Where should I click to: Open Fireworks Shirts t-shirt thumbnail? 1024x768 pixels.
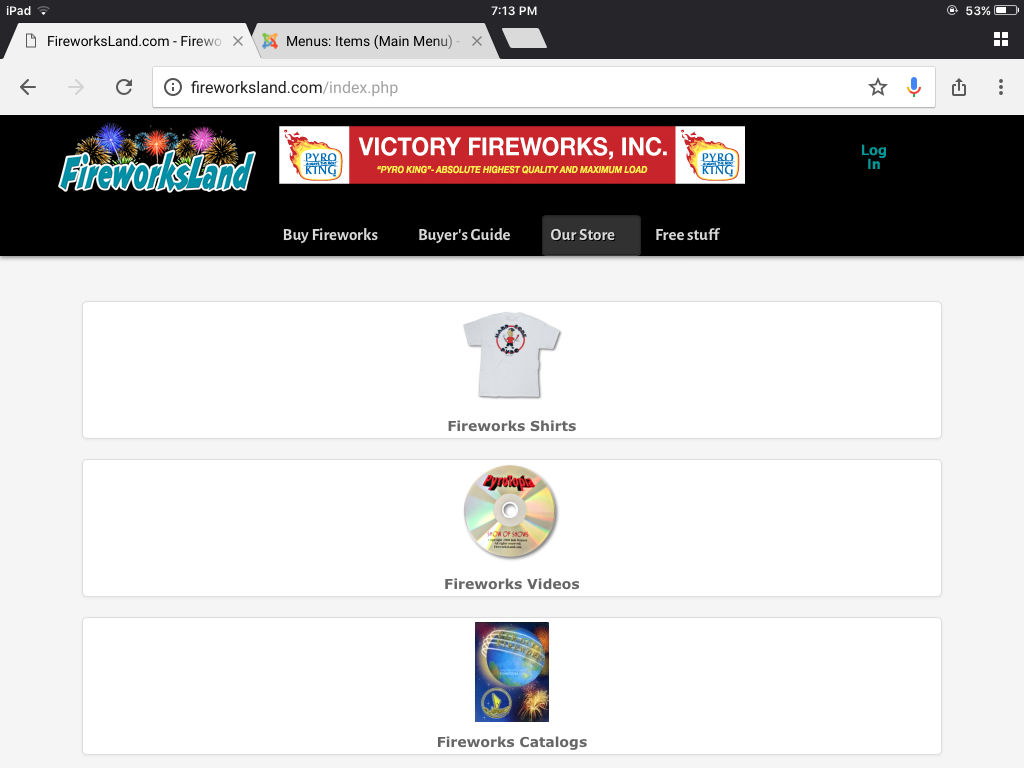511,355
